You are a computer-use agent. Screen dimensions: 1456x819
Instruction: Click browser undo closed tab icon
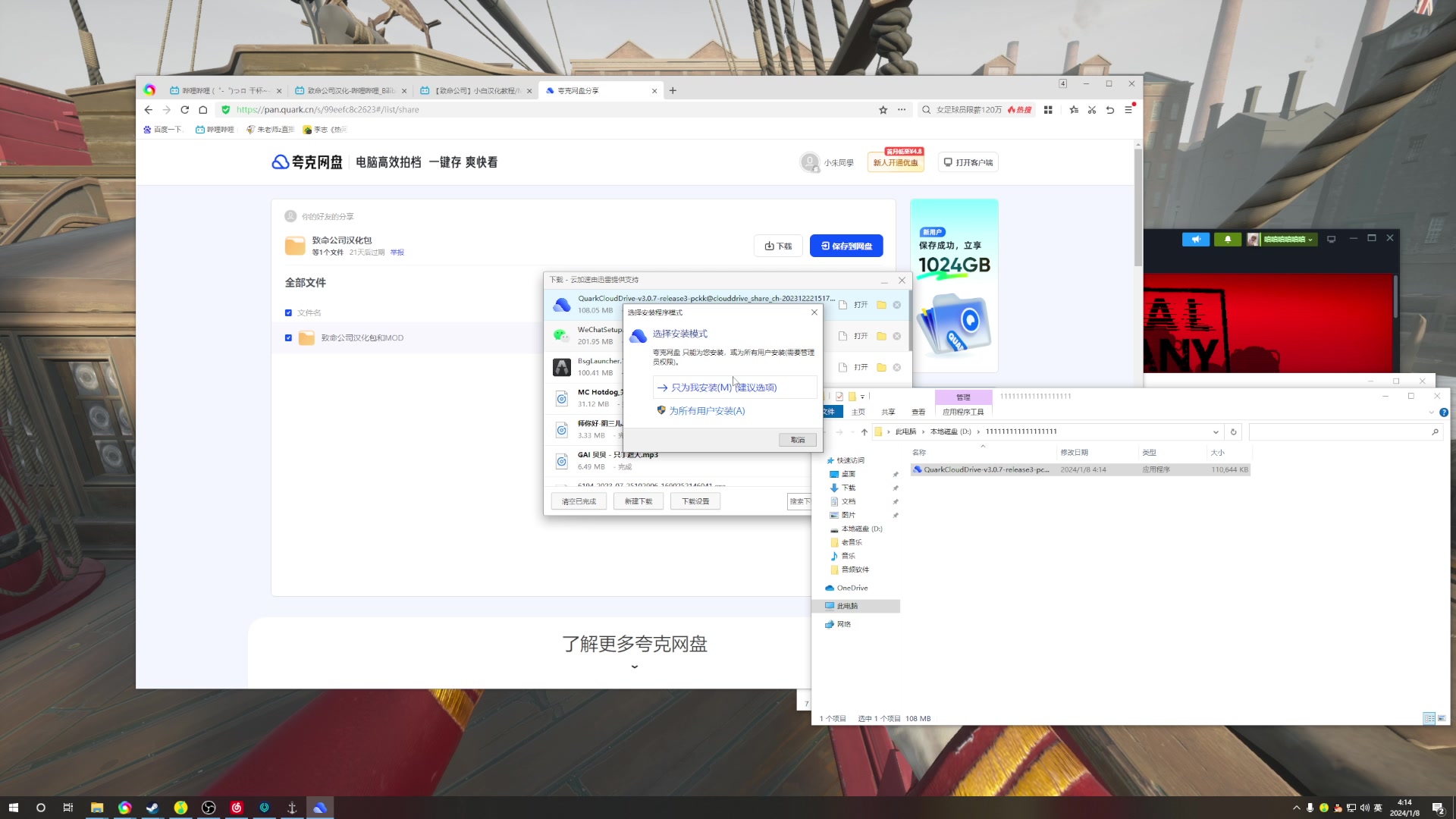[x=1110, y=110]
